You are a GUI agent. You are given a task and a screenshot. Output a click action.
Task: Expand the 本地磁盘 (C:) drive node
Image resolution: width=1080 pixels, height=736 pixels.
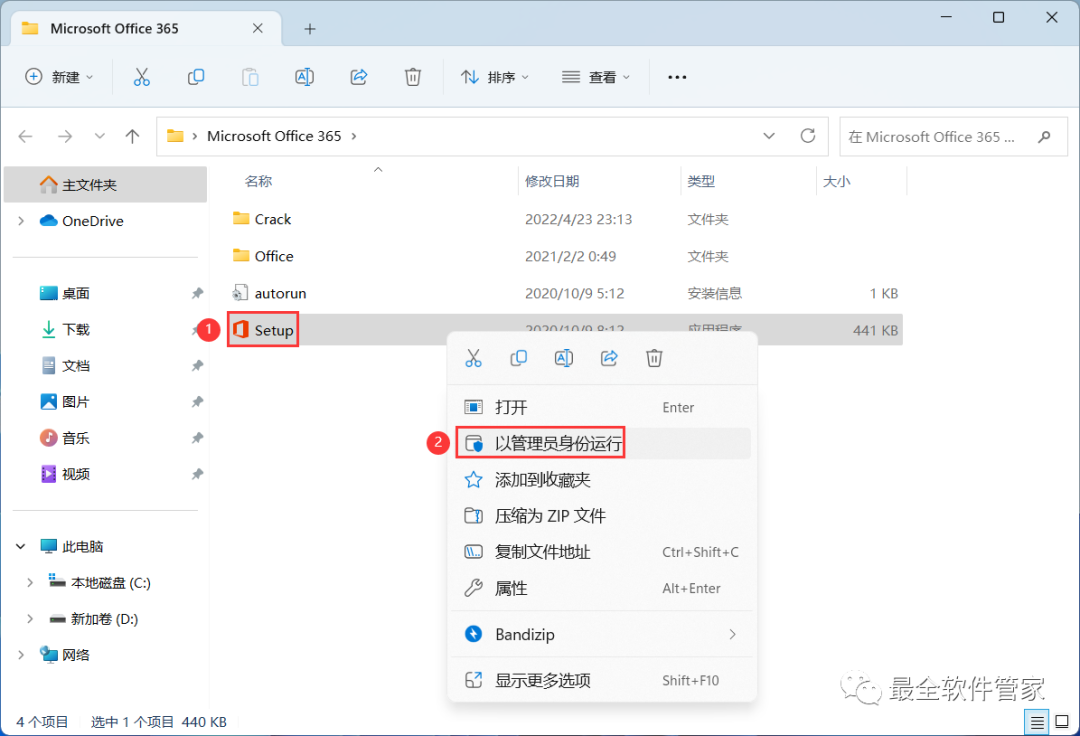(30, 582)
